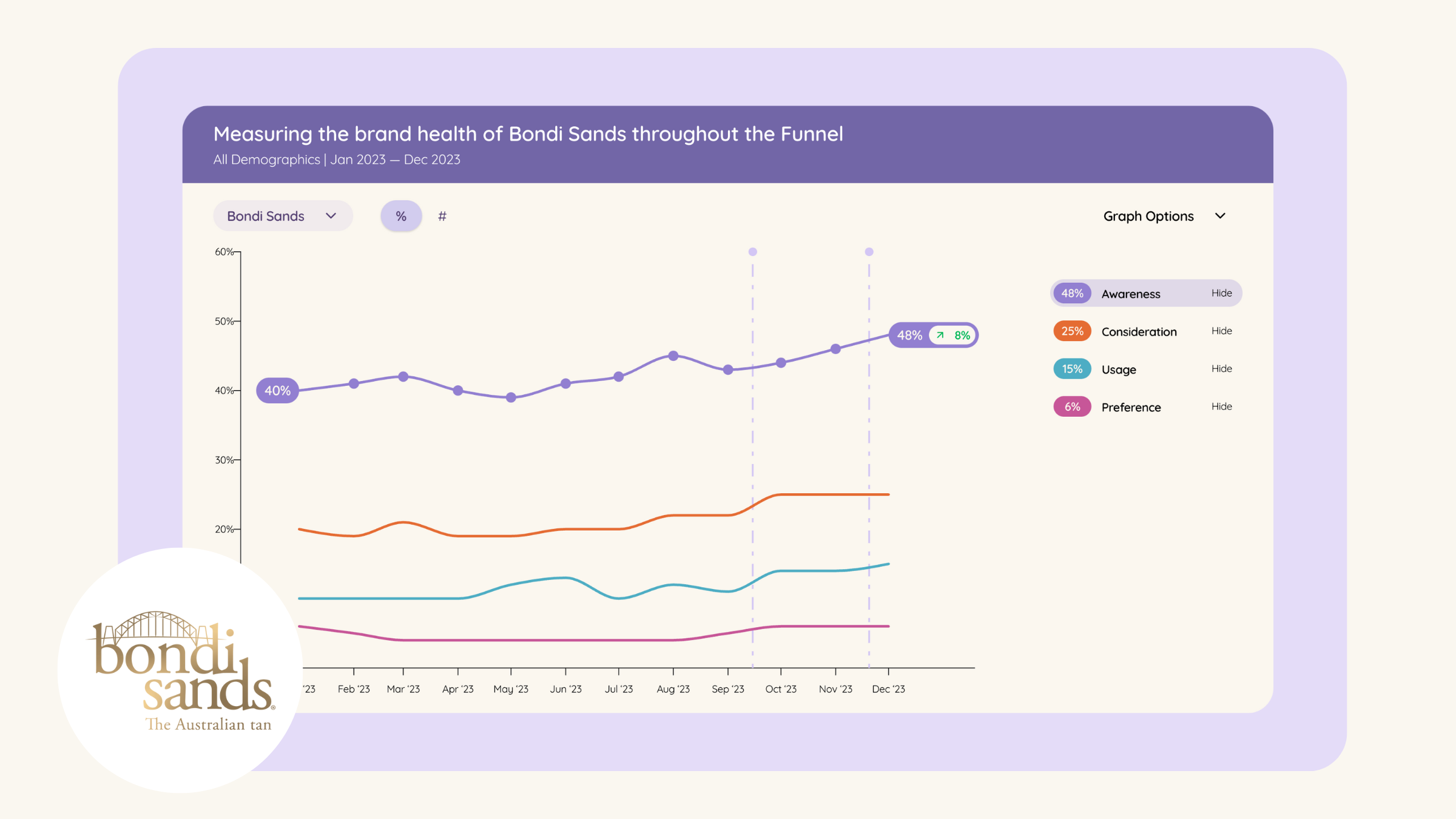This screenshot has height=819, width=1456.
Task: Open the Bondi Sands brand dropdown
Action: 282,216
